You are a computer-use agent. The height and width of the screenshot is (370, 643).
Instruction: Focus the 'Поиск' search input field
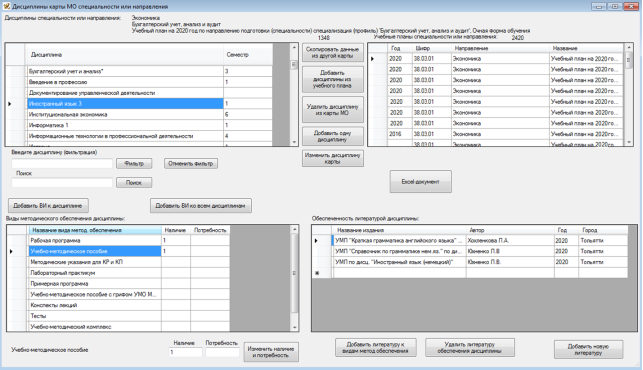click(62, 183)
